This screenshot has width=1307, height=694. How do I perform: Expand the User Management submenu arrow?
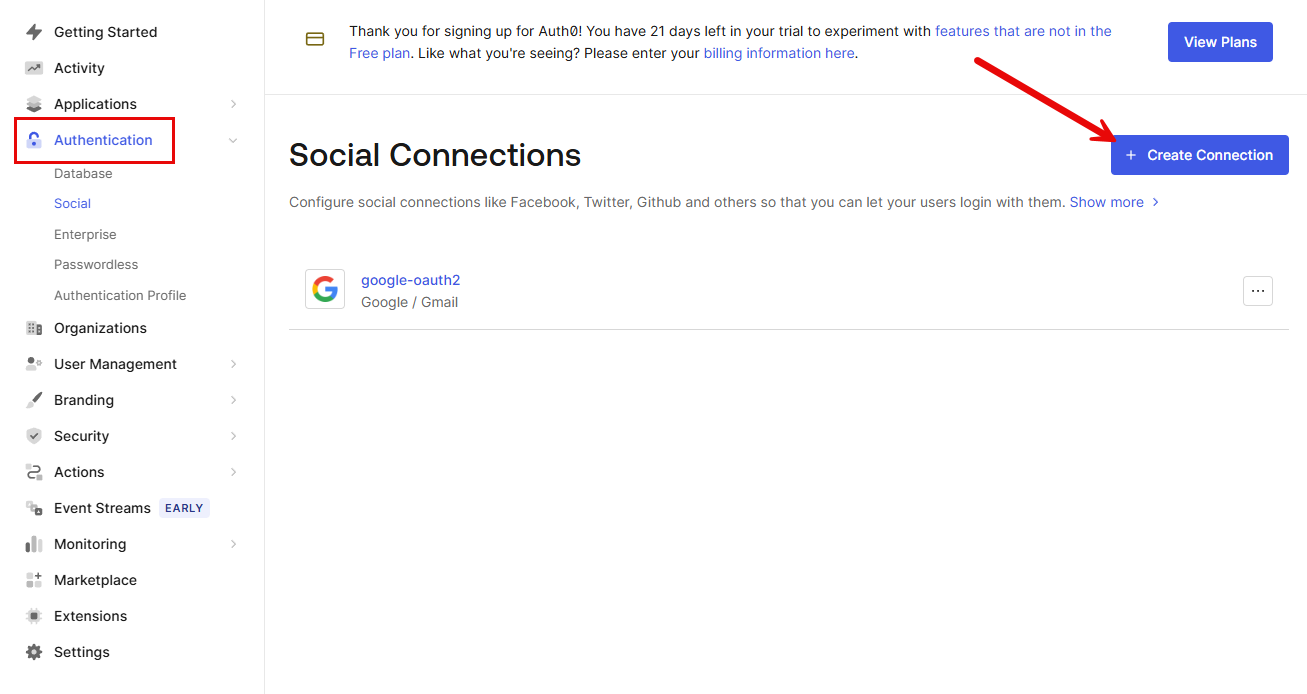(x=233, y=364)
